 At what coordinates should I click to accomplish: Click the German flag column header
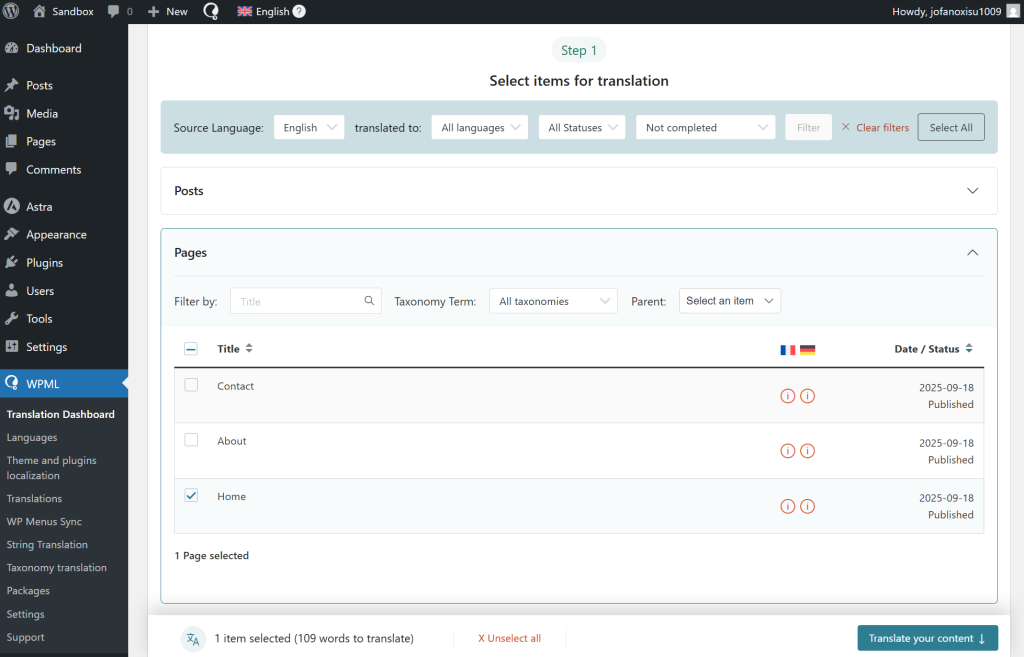(808, 349)
